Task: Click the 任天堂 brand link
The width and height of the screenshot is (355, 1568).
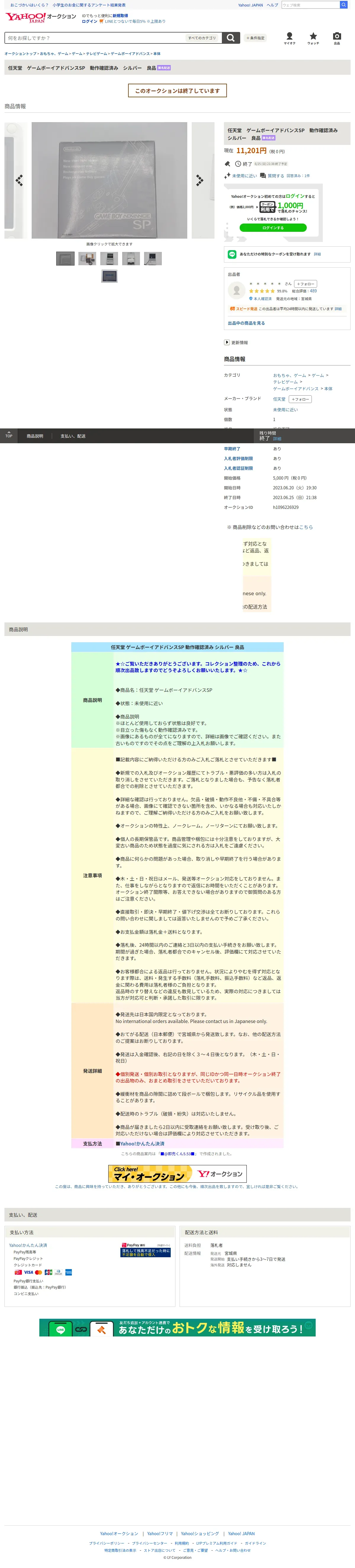Action: click(279, 399)
